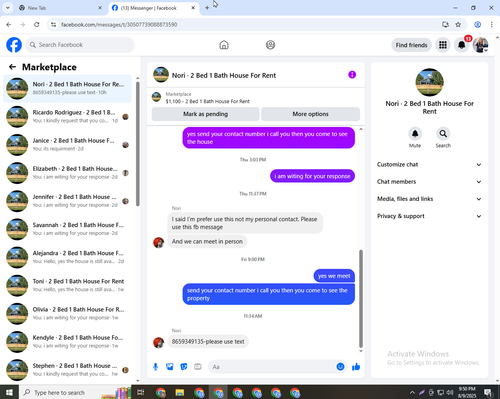Open the Home icon in top navigation
The width and height of the screenshot is (500, 399).
click(224, 45)
